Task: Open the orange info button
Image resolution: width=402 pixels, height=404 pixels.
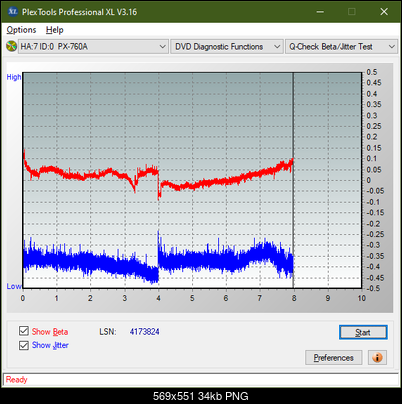Action: point(377,358)
